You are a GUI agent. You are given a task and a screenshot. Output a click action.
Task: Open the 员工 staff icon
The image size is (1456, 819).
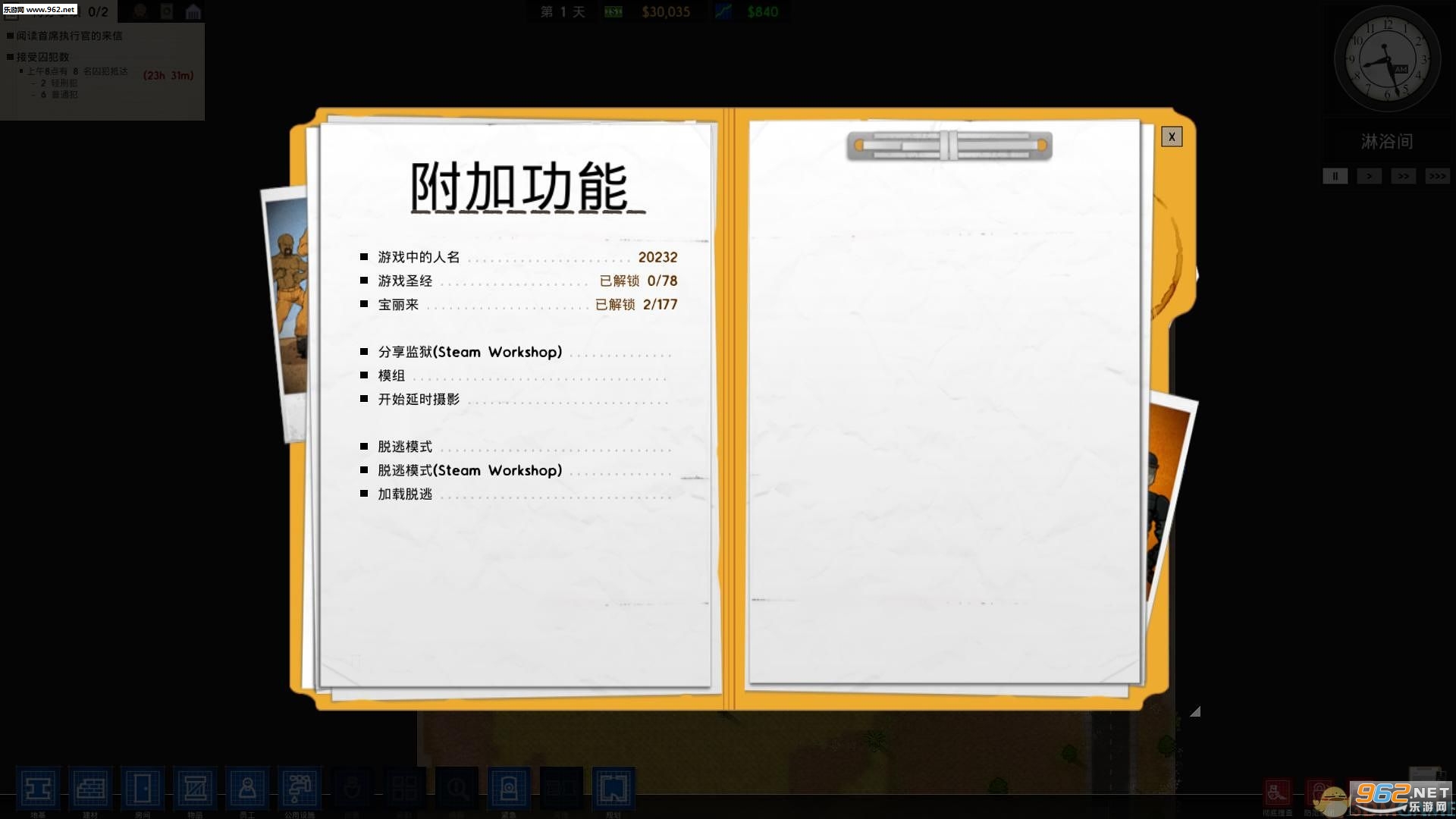tap(247, 789)
